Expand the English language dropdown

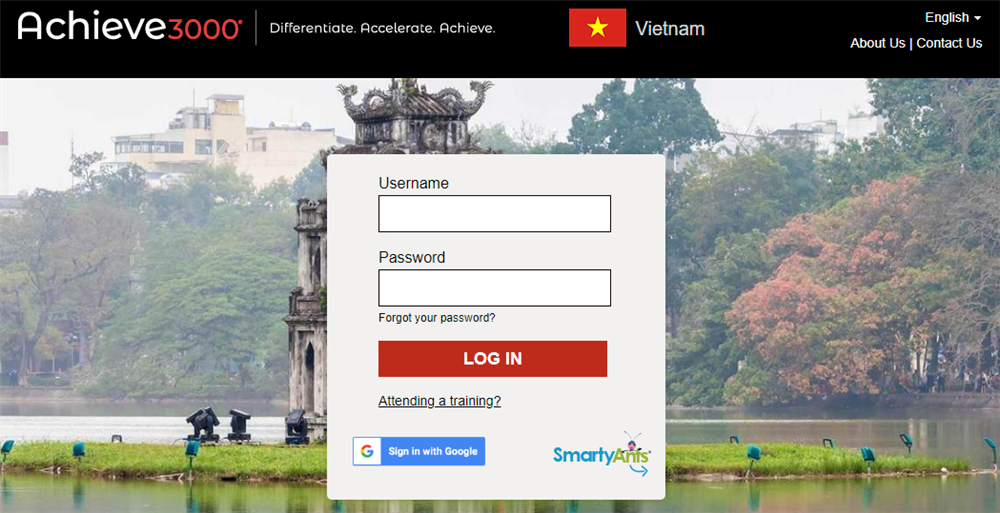953,18
